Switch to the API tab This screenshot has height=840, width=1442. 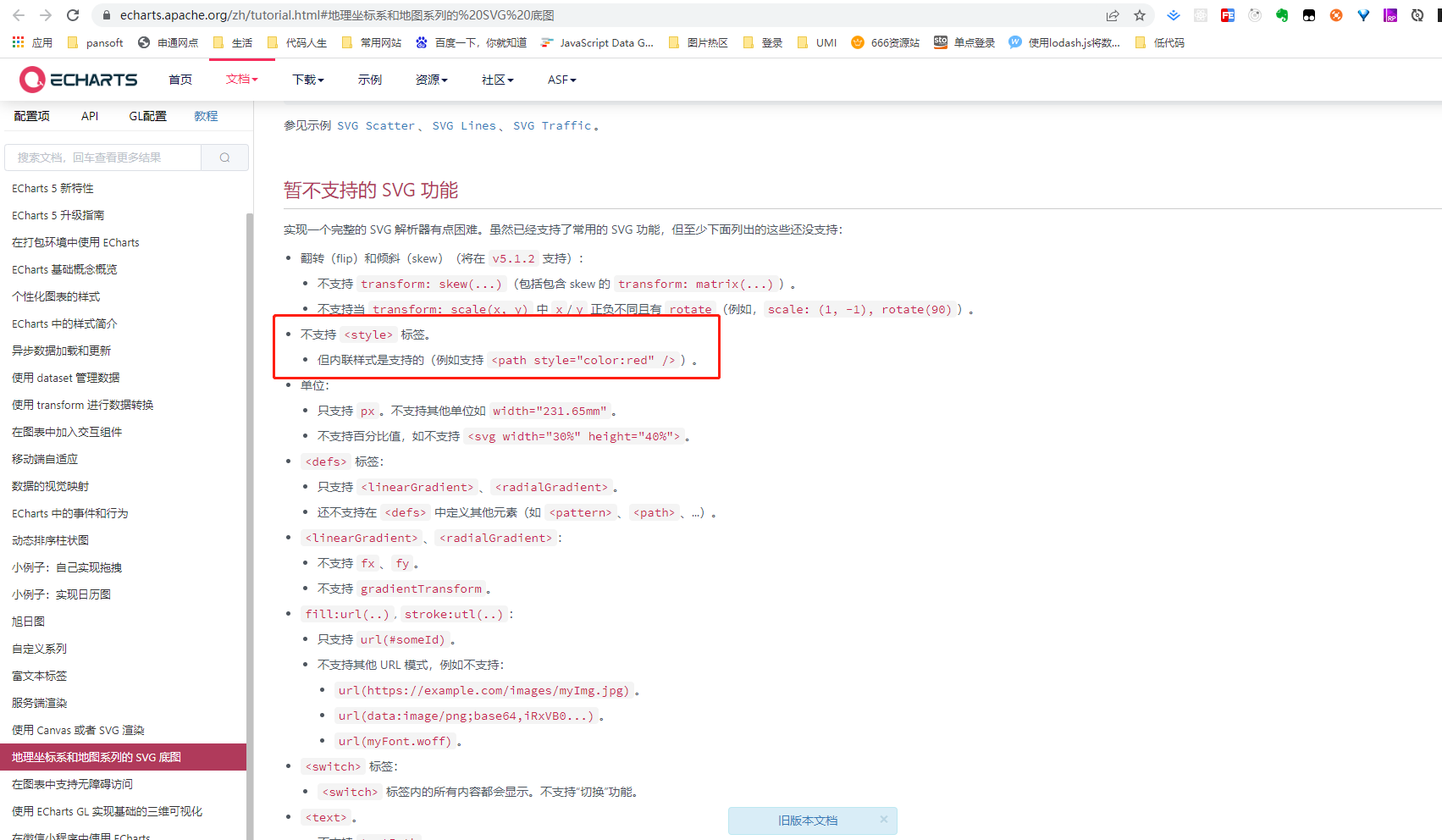click(x=90, y=116)
